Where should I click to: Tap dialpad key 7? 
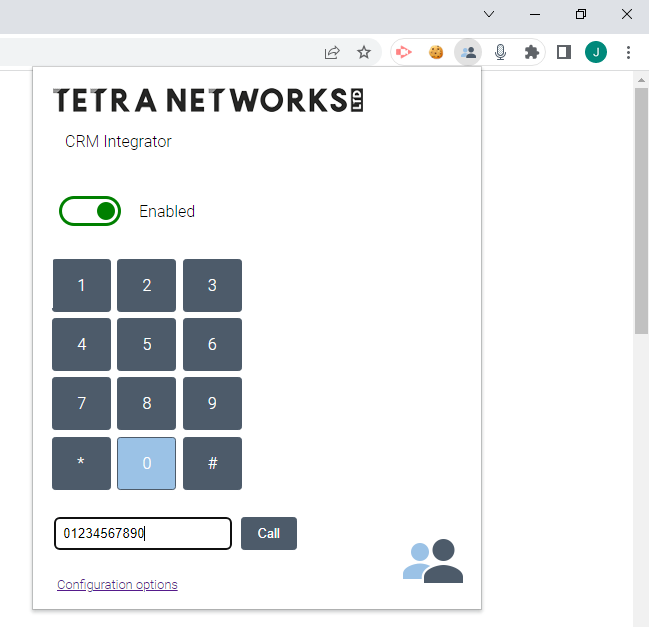point(82,404)
